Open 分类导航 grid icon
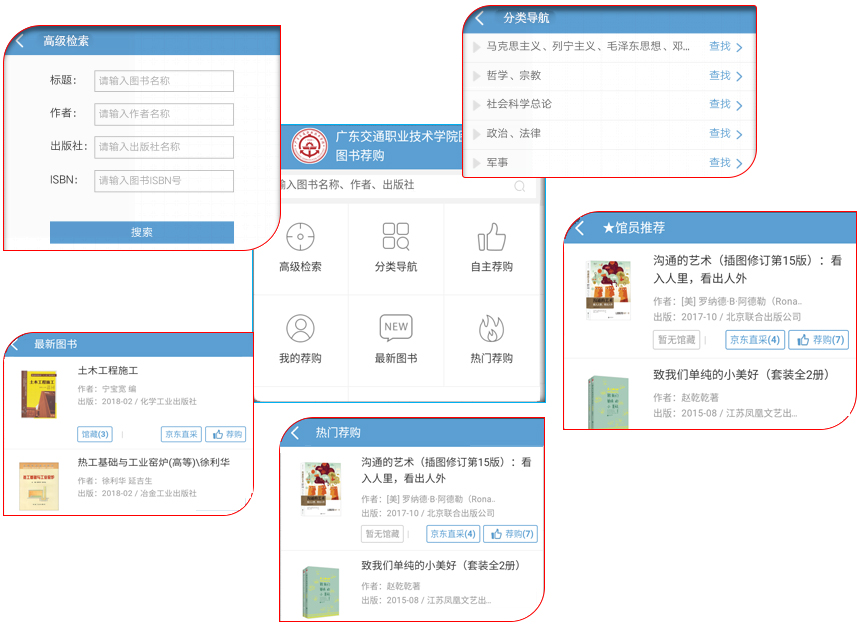860x625 pixels. point(395,237)
